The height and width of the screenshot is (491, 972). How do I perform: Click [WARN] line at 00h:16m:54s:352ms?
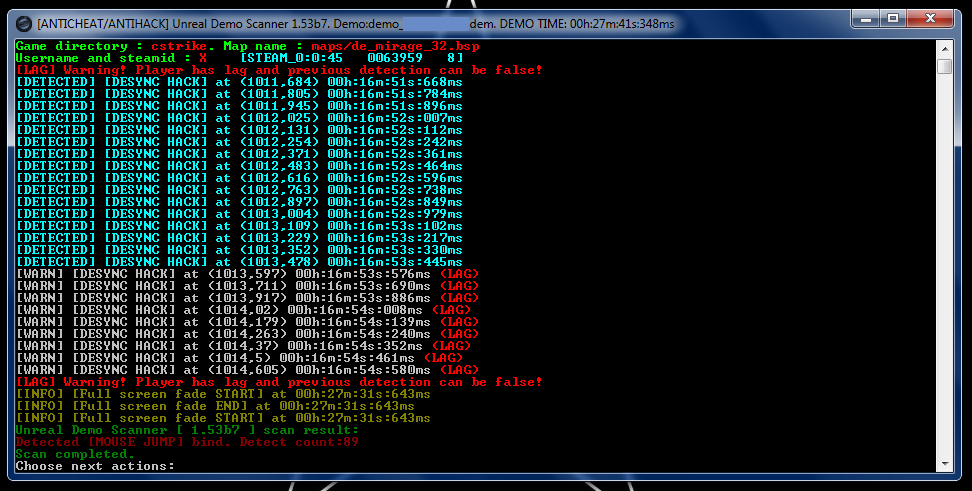(244, 346)
